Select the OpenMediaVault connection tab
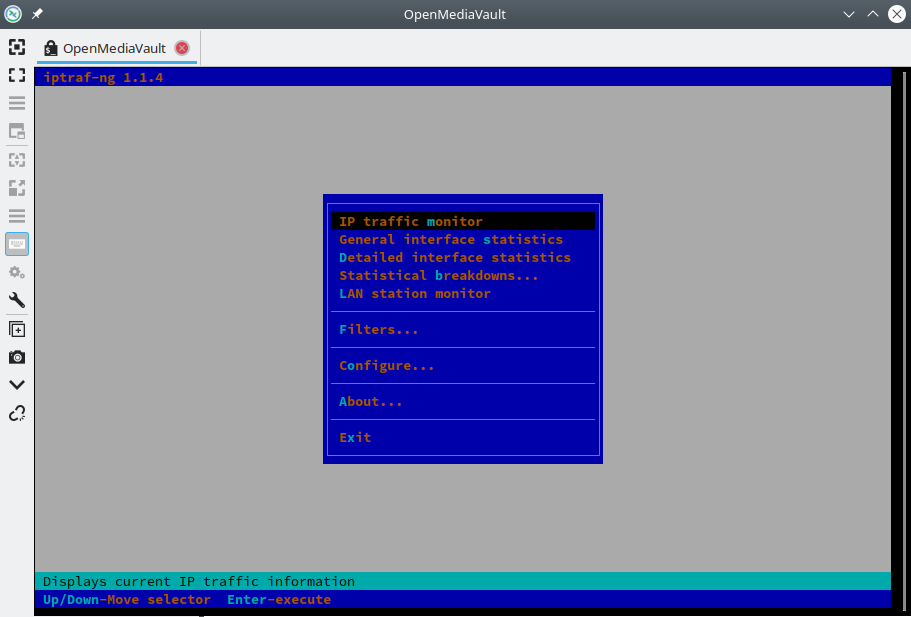The width and height of the screenshot is (911, 617). pyautogui.click(x=117, y=48)
